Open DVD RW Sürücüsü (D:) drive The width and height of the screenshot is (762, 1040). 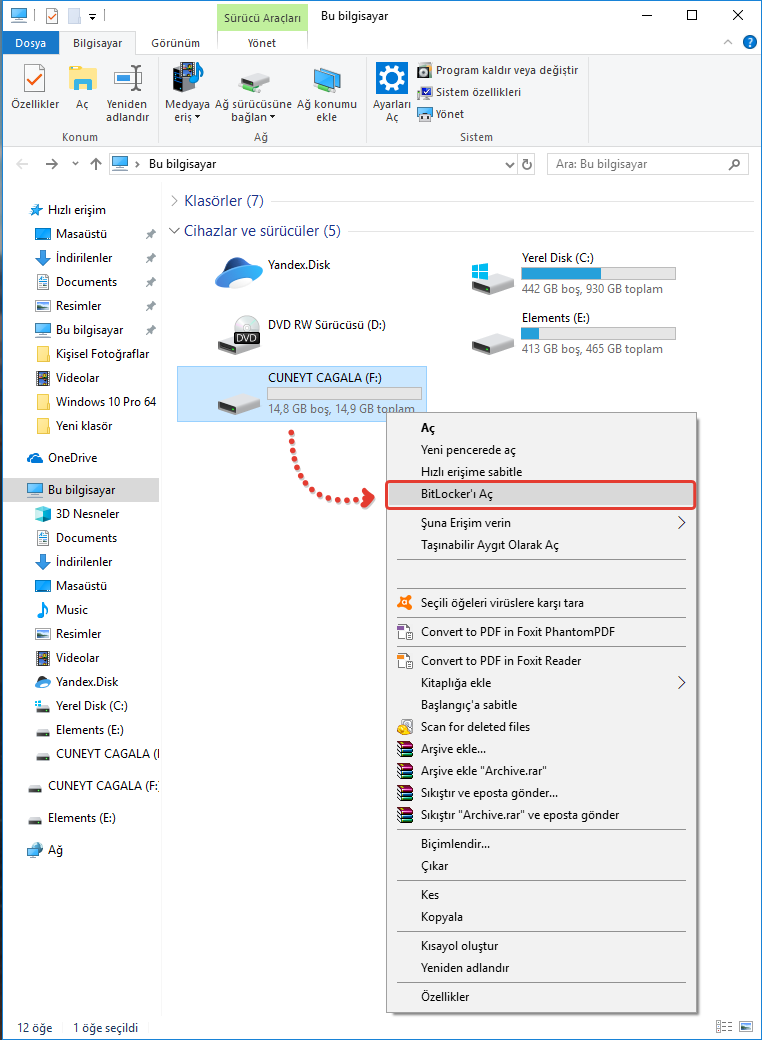[x=239, y=333]
